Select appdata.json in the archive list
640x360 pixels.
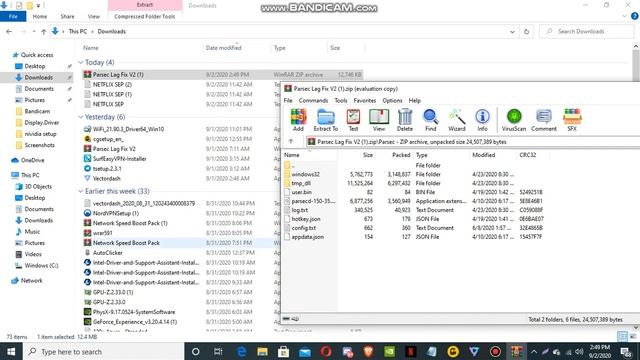click(308, 237)
